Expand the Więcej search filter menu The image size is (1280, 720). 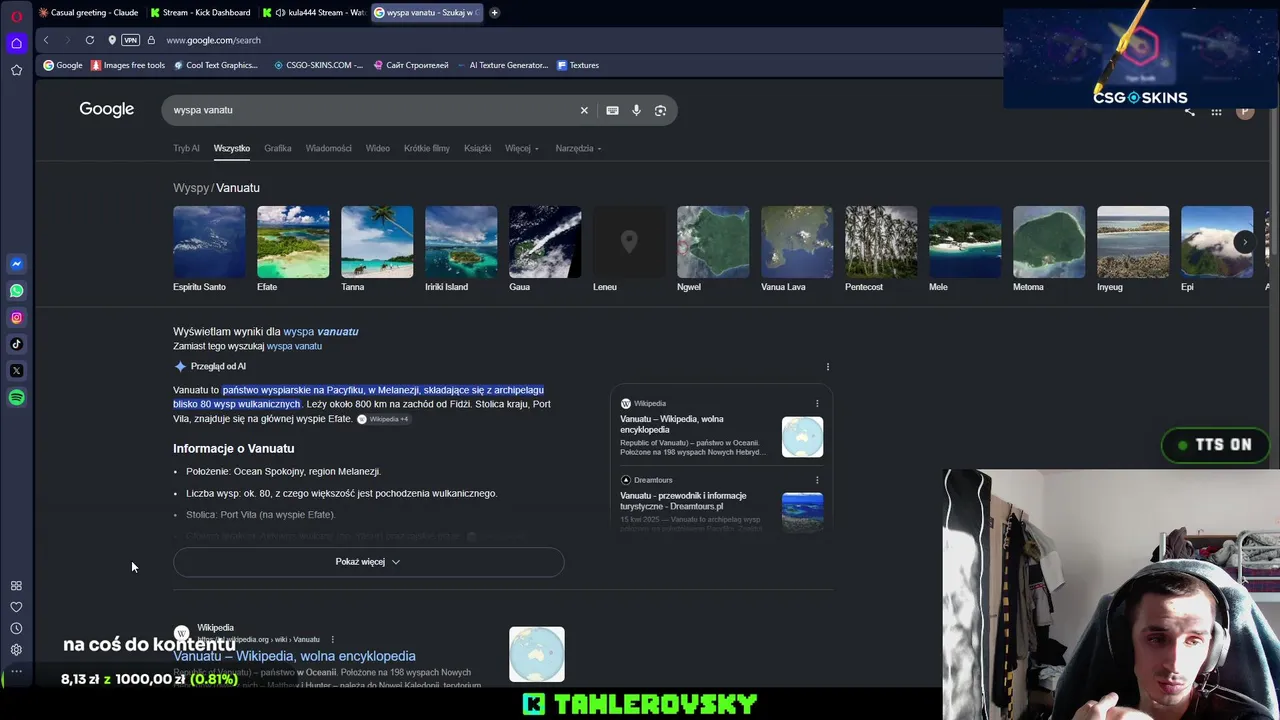click(x=521, y=148)
